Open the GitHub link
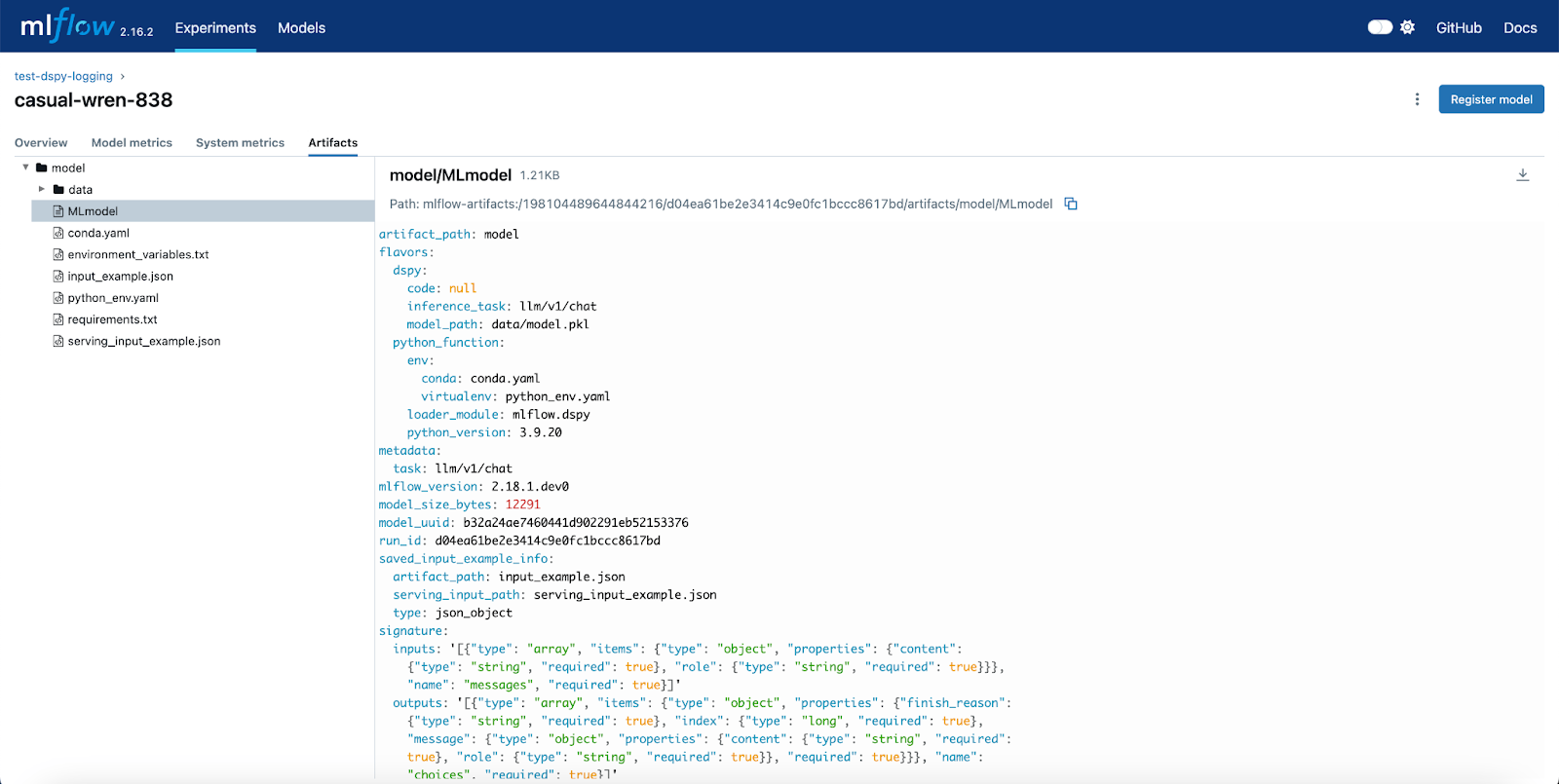Screen dimensions: 1559x784 (x=1458, y=28)
